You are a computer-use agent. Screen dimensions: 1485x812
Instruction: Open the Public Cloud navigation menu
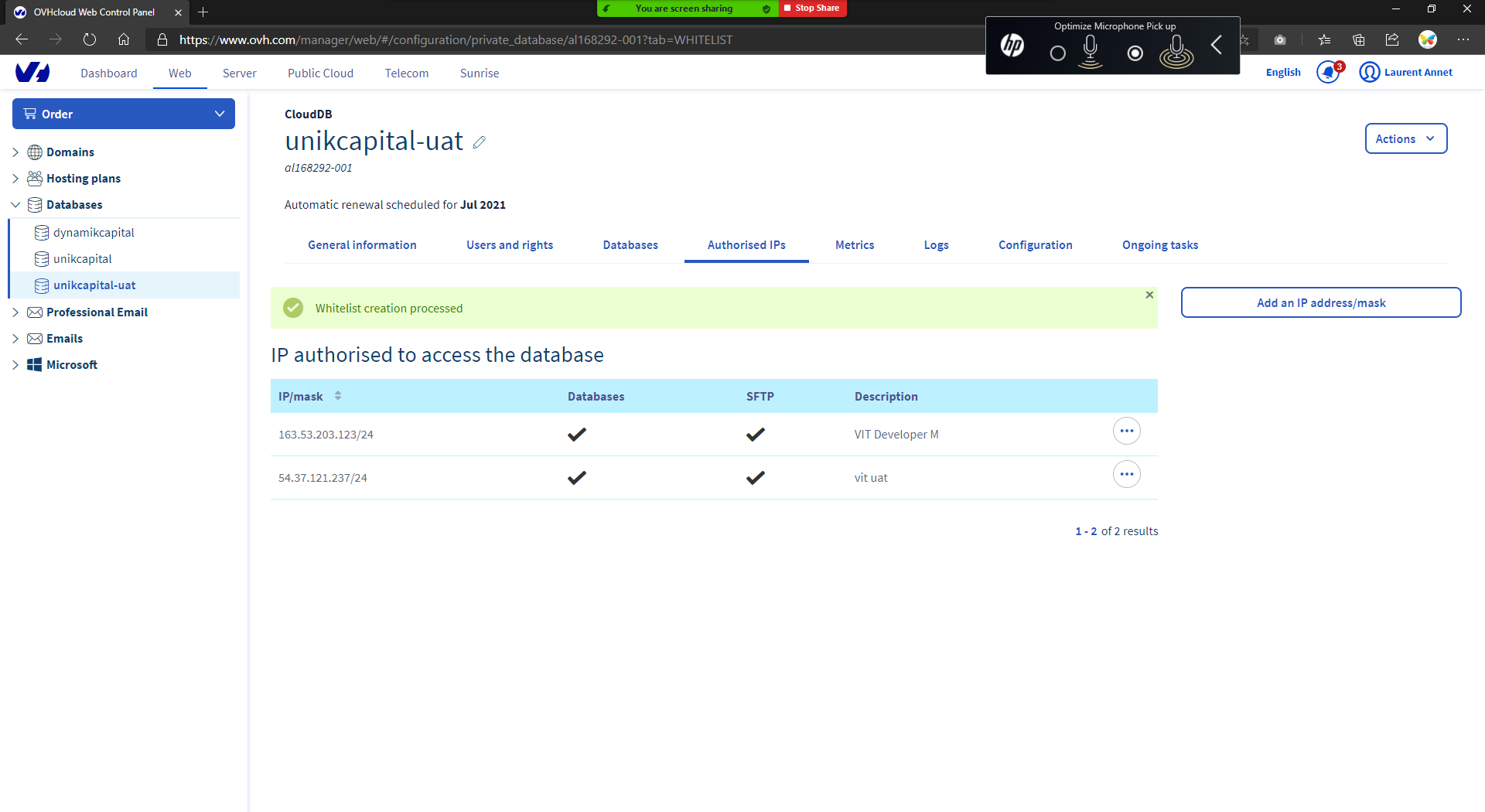tap(320, 73)
